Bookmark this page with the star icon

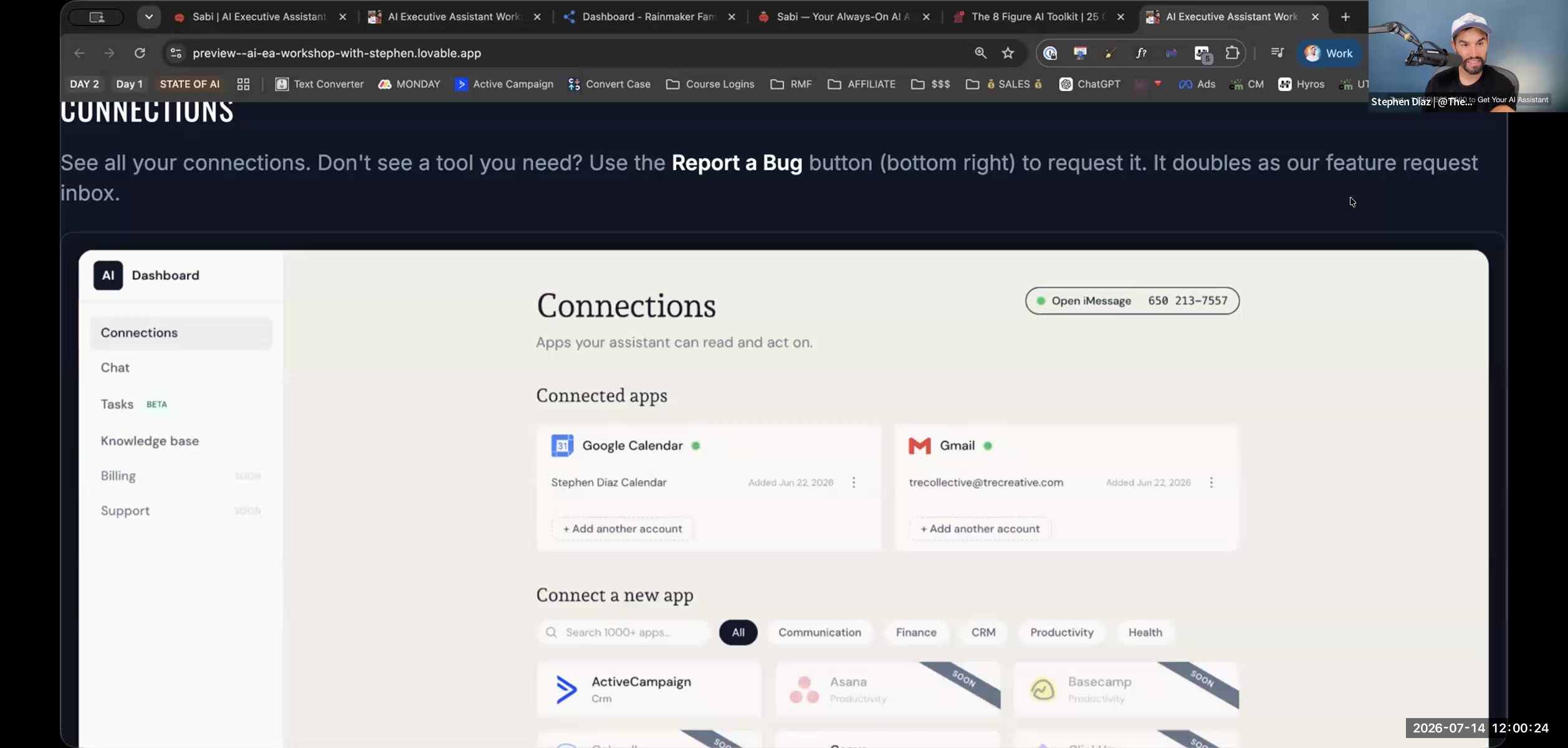[1008, 53]
